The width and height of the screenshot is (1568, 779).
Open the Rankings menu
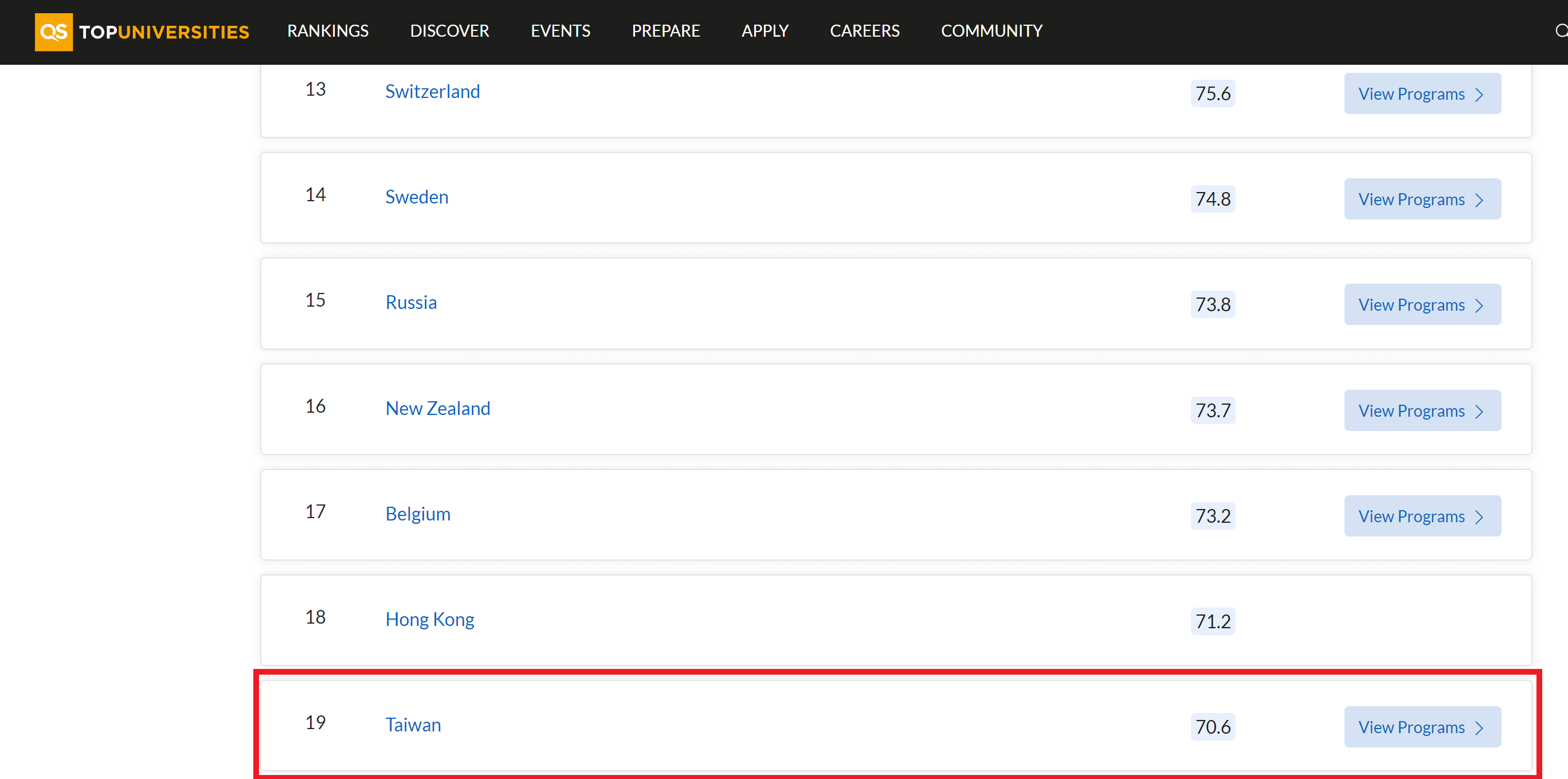[327, 30]
